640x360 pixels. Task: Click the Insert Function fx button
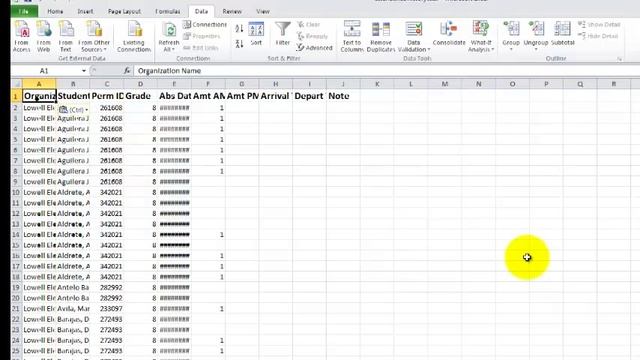pyautogui.click(x=127, y=71)
